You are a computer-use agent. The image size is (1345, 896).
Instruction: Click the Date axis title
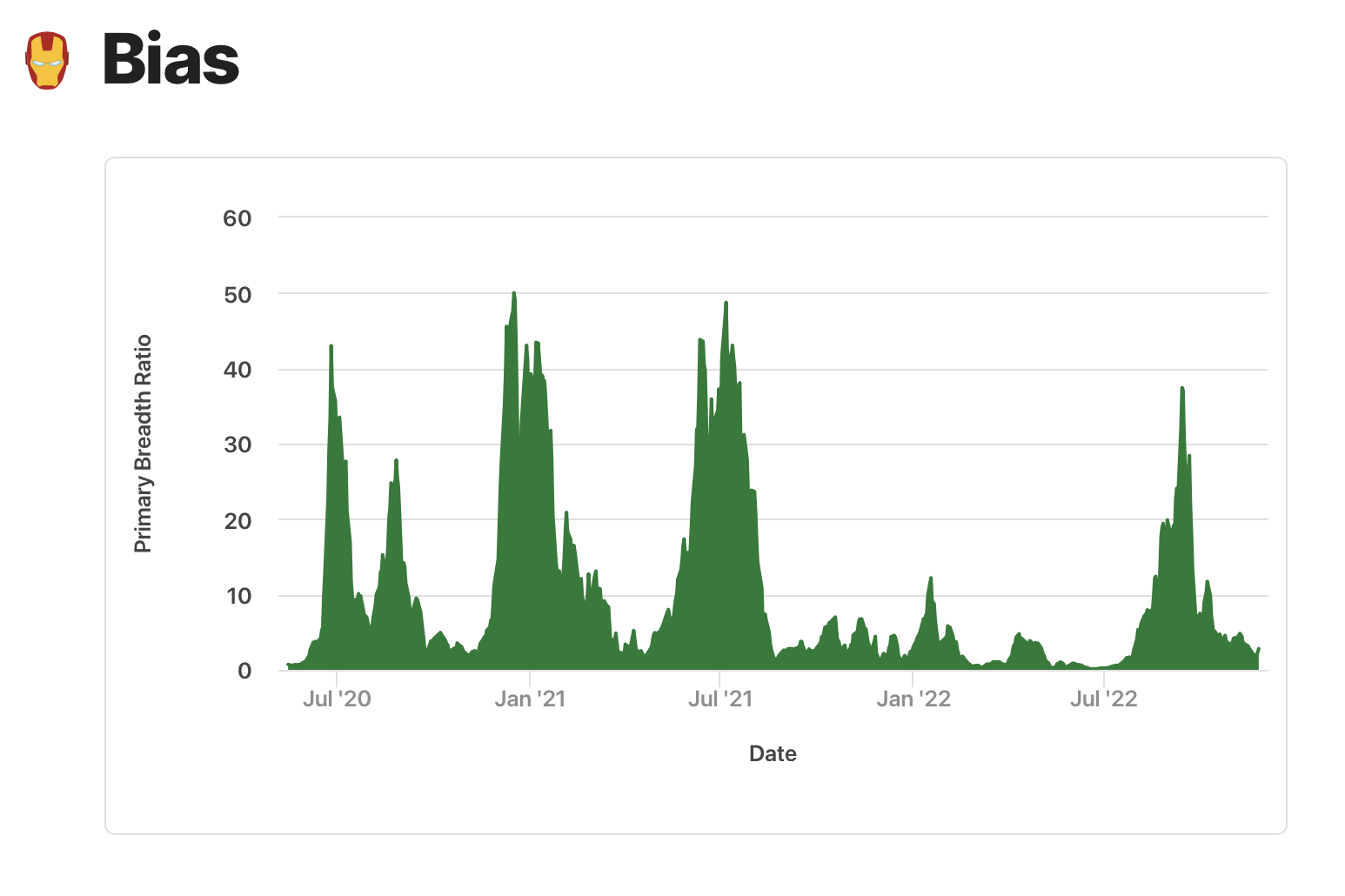click(x=773, y=753)
